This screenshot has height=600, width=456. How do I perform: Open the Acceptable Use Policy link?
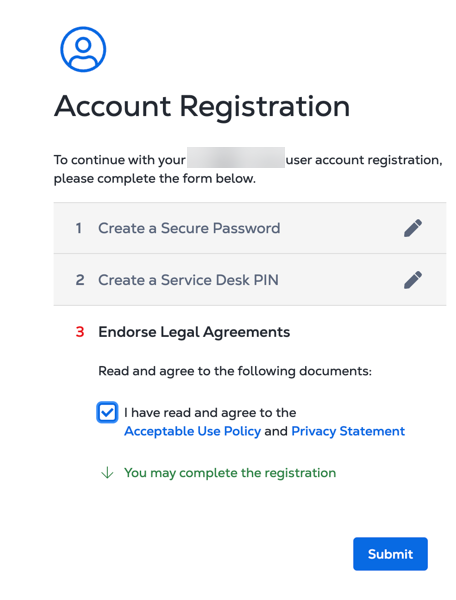pos(192,431)
